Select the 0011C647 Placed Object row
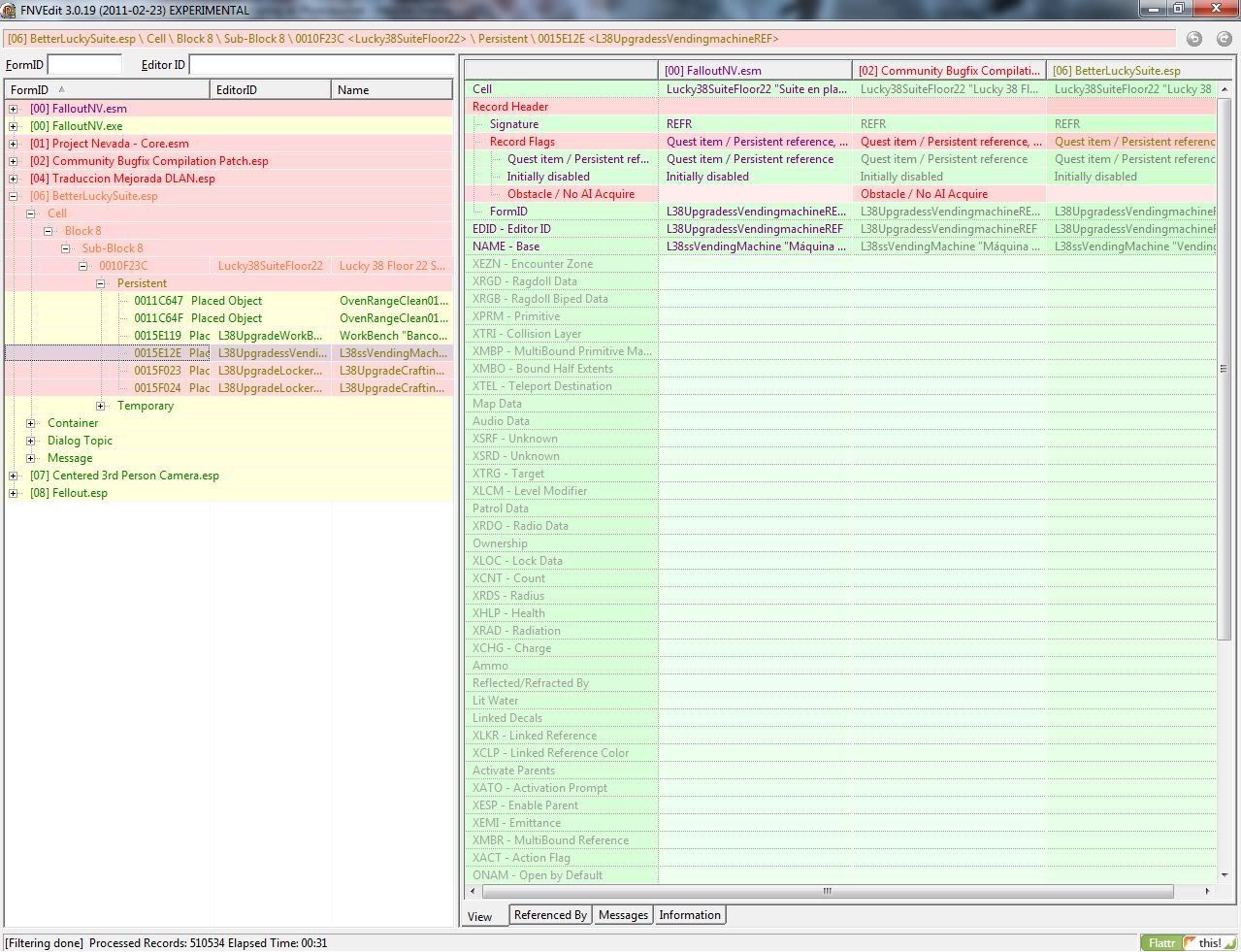Image resolution: width=1241 pixels, height=952 pixels. coord(229,301)
